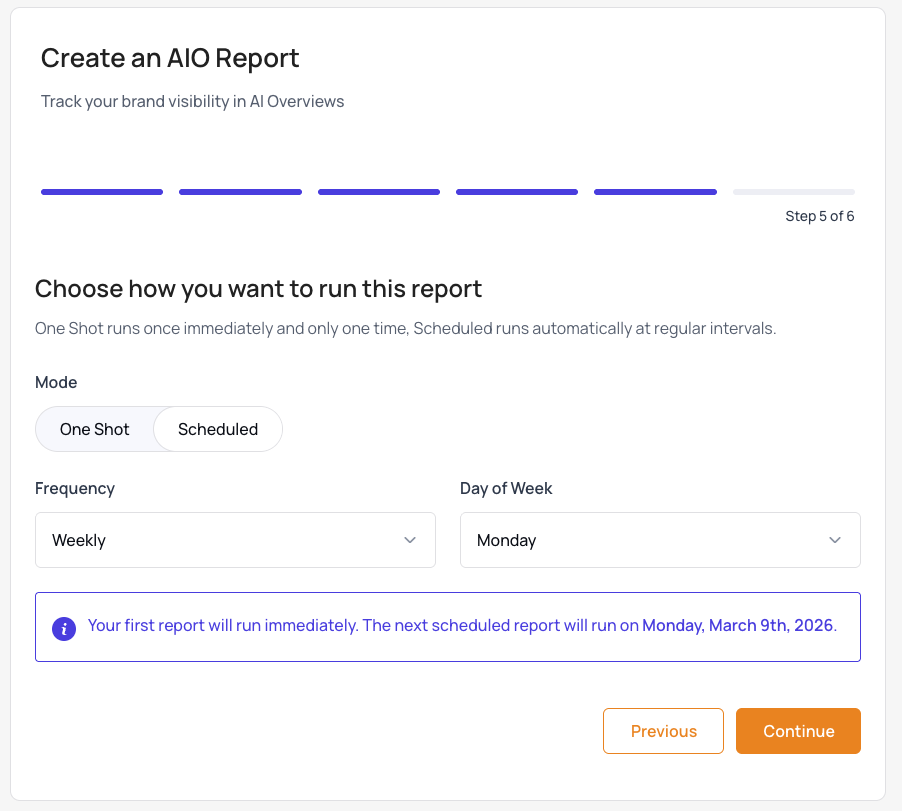Click the fourth progress step segment
Image resolution: width=902 pixels, height=811 pixels.
[517, 191]
